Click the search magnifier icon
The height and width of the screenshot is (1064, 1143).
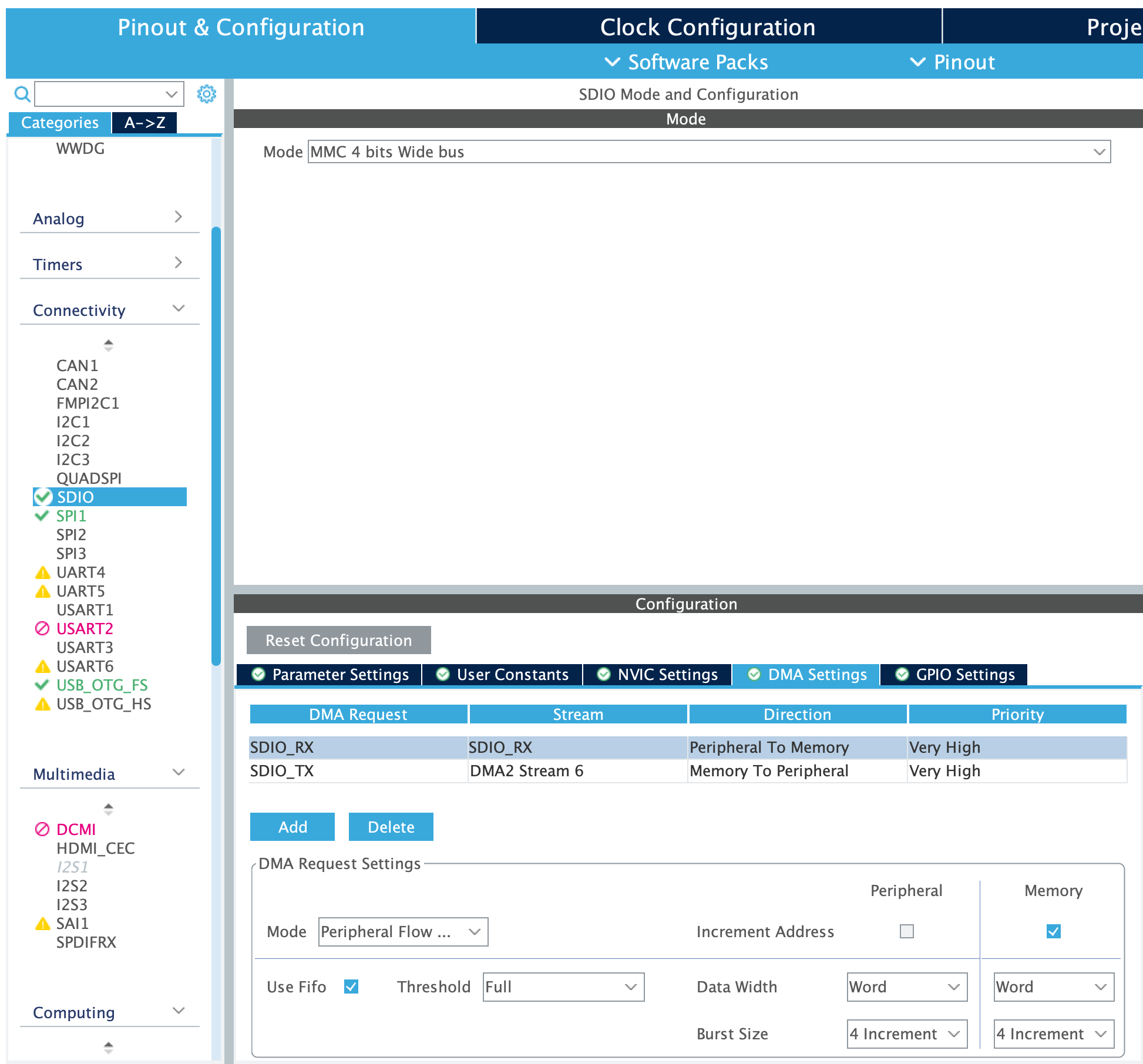(22, 94)
